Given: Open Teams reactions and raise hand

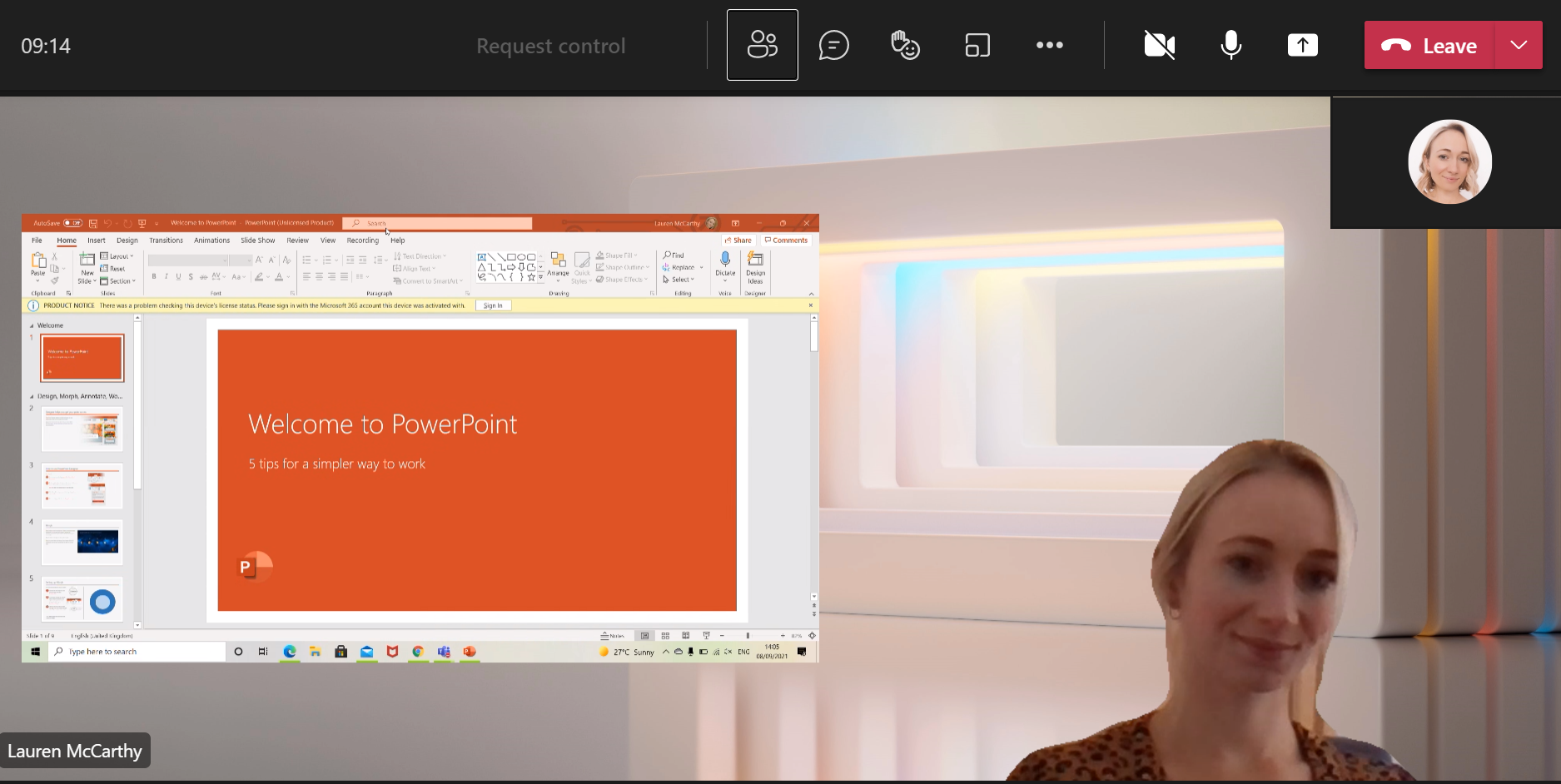Looking at the screenshot, I should pyautogui.click(x=905, y=45).
